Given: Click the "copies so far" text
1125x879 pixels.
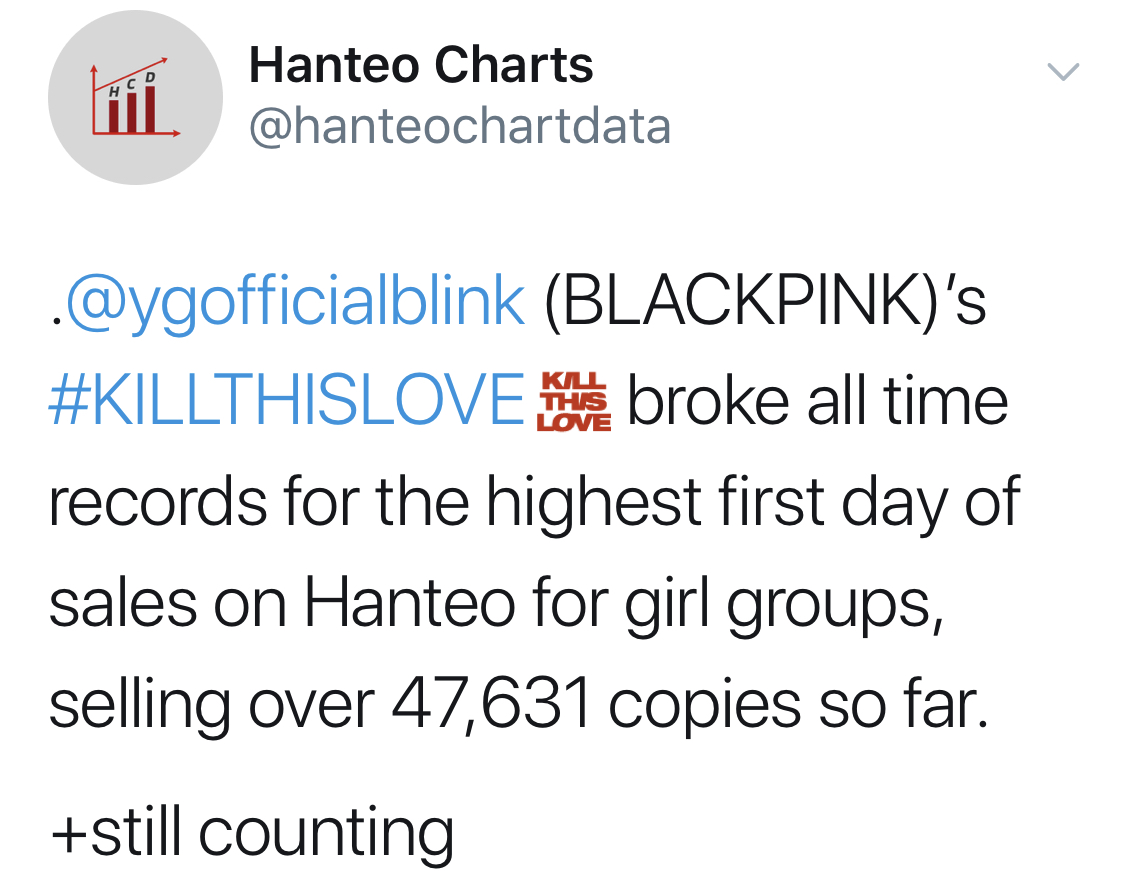Looking at the screenshot, I should coord(799,705).
